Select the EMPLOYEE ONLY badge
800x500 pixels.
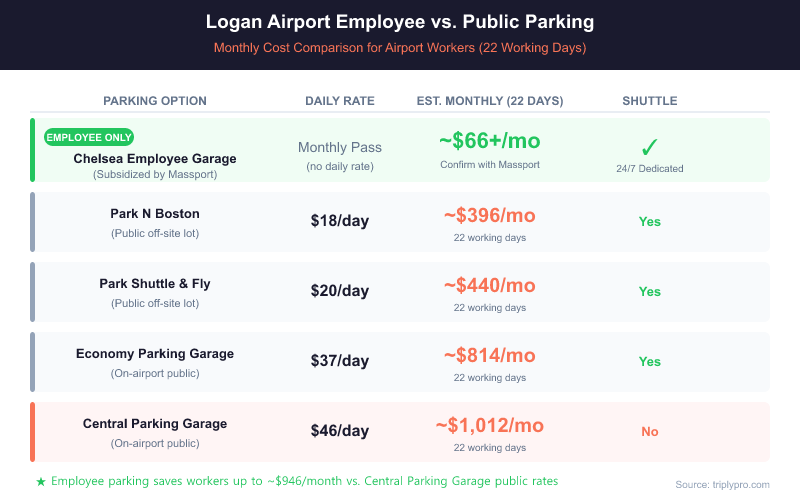click(89, 137)
